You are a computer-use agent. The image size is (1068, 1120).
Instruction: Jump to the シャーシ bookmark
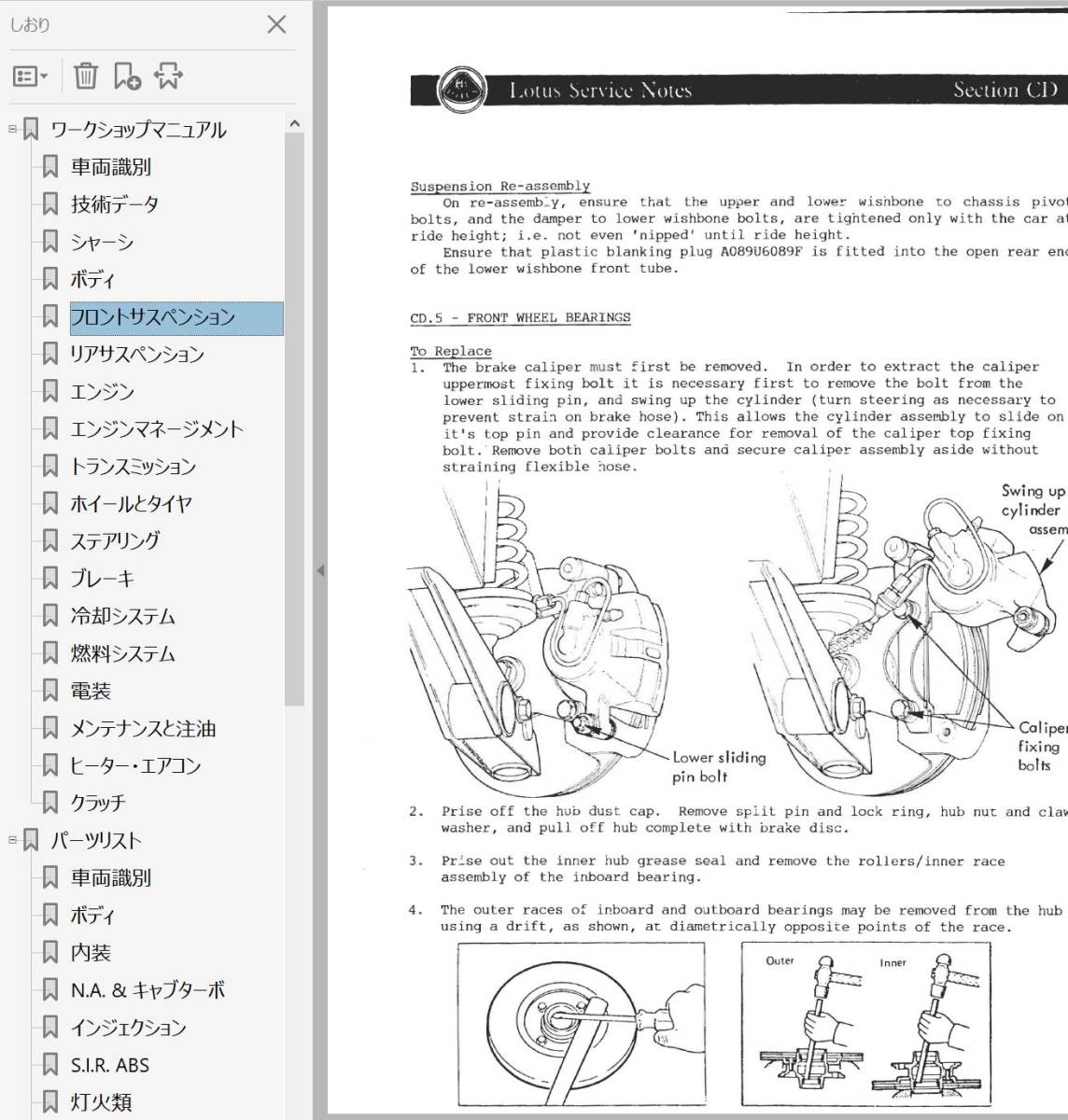[x=102, y=242]
